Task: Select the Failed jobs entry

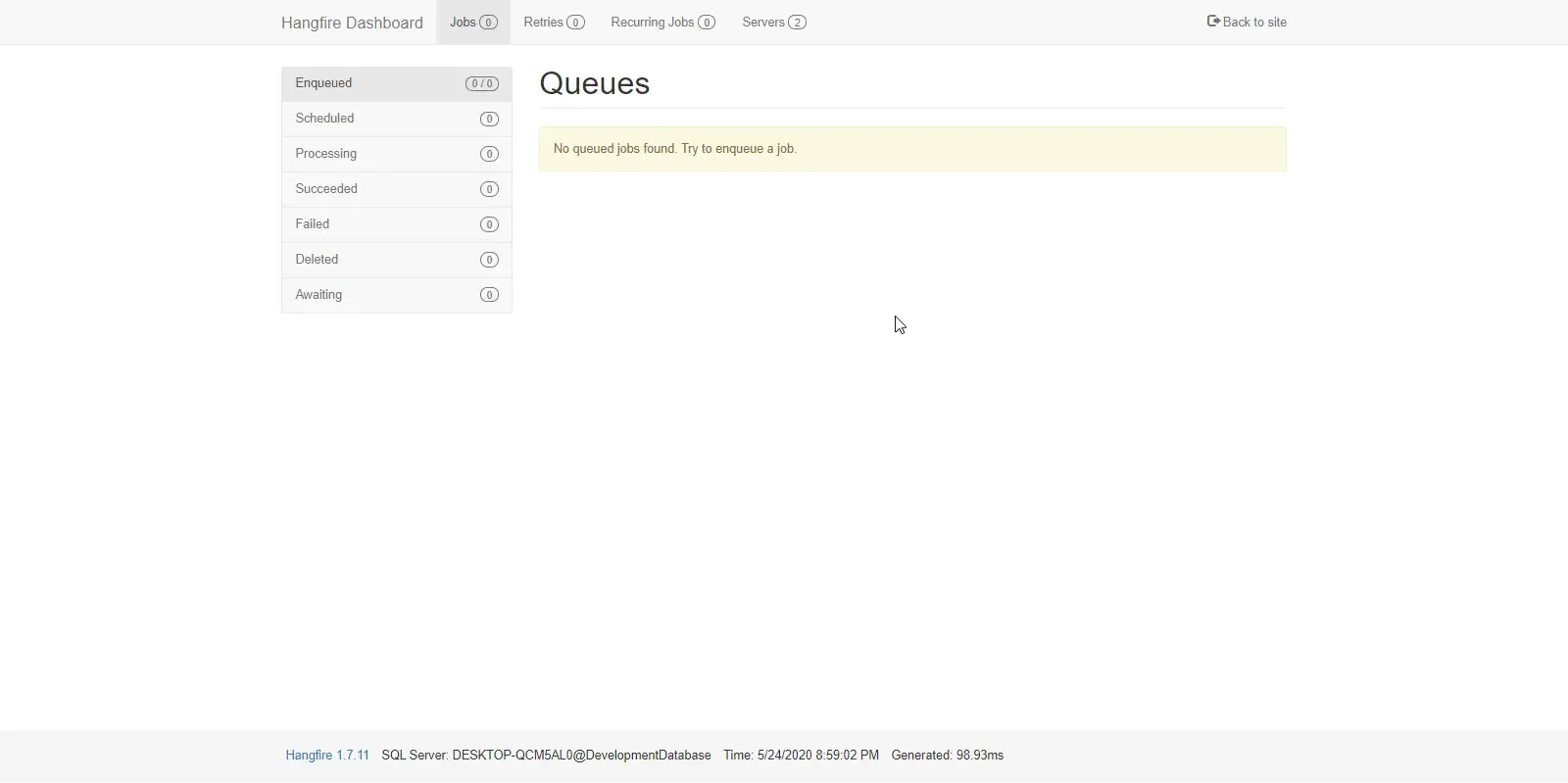Action: (x=313, y=224)
